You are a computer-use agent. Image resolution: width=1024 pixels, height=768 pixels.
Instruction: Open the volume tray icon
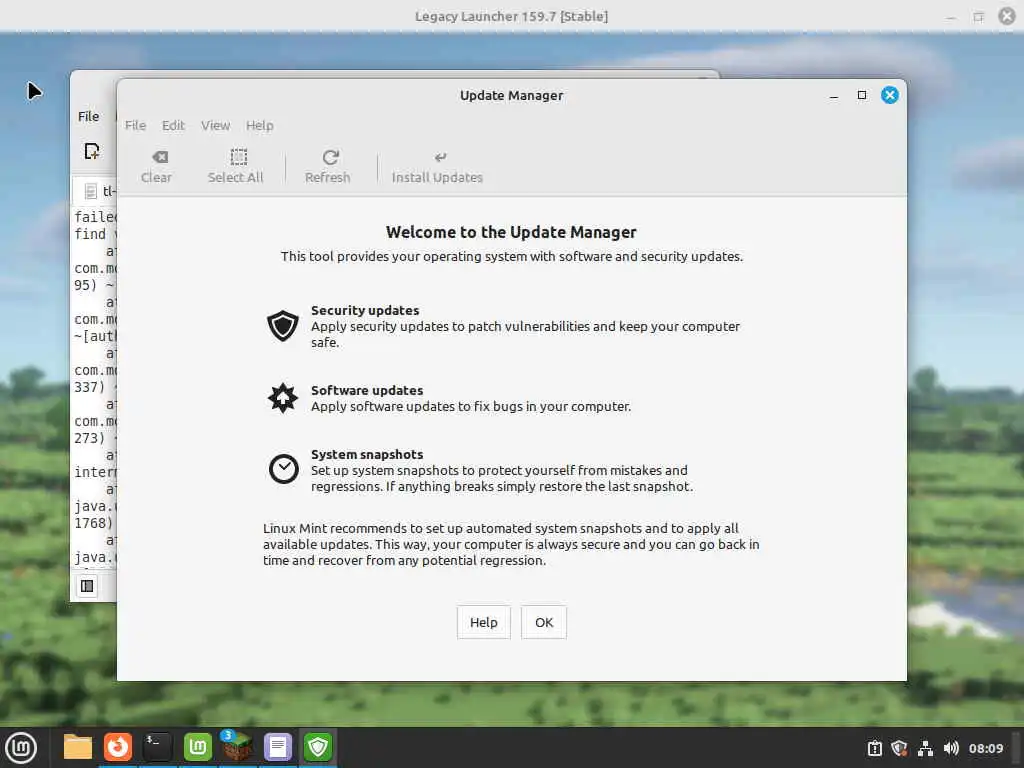coord(951,748)
